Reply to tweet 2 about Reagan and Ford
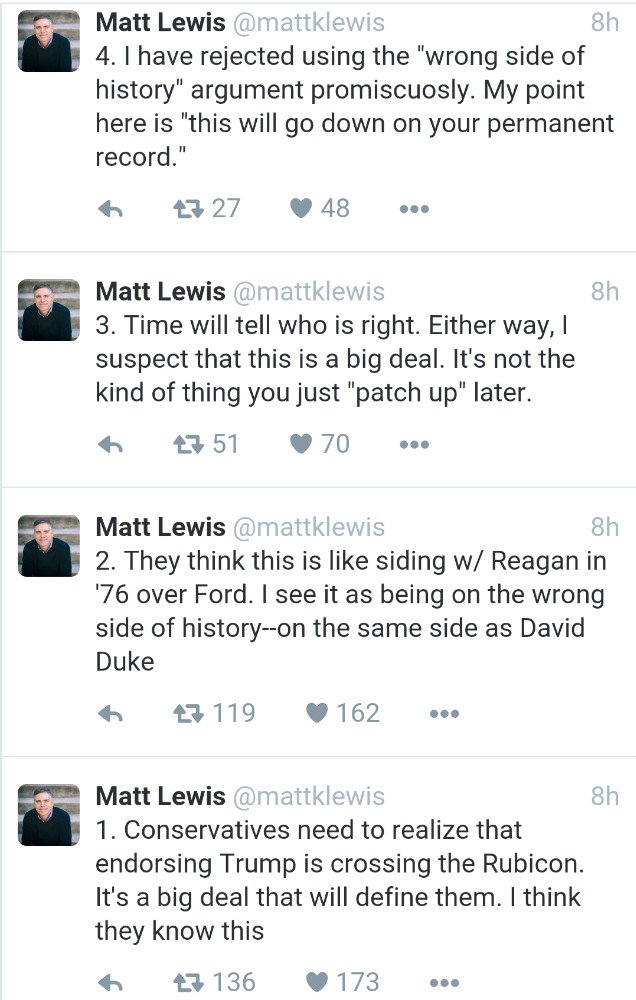Screen dimensions: 636x1000 [110, 714]
